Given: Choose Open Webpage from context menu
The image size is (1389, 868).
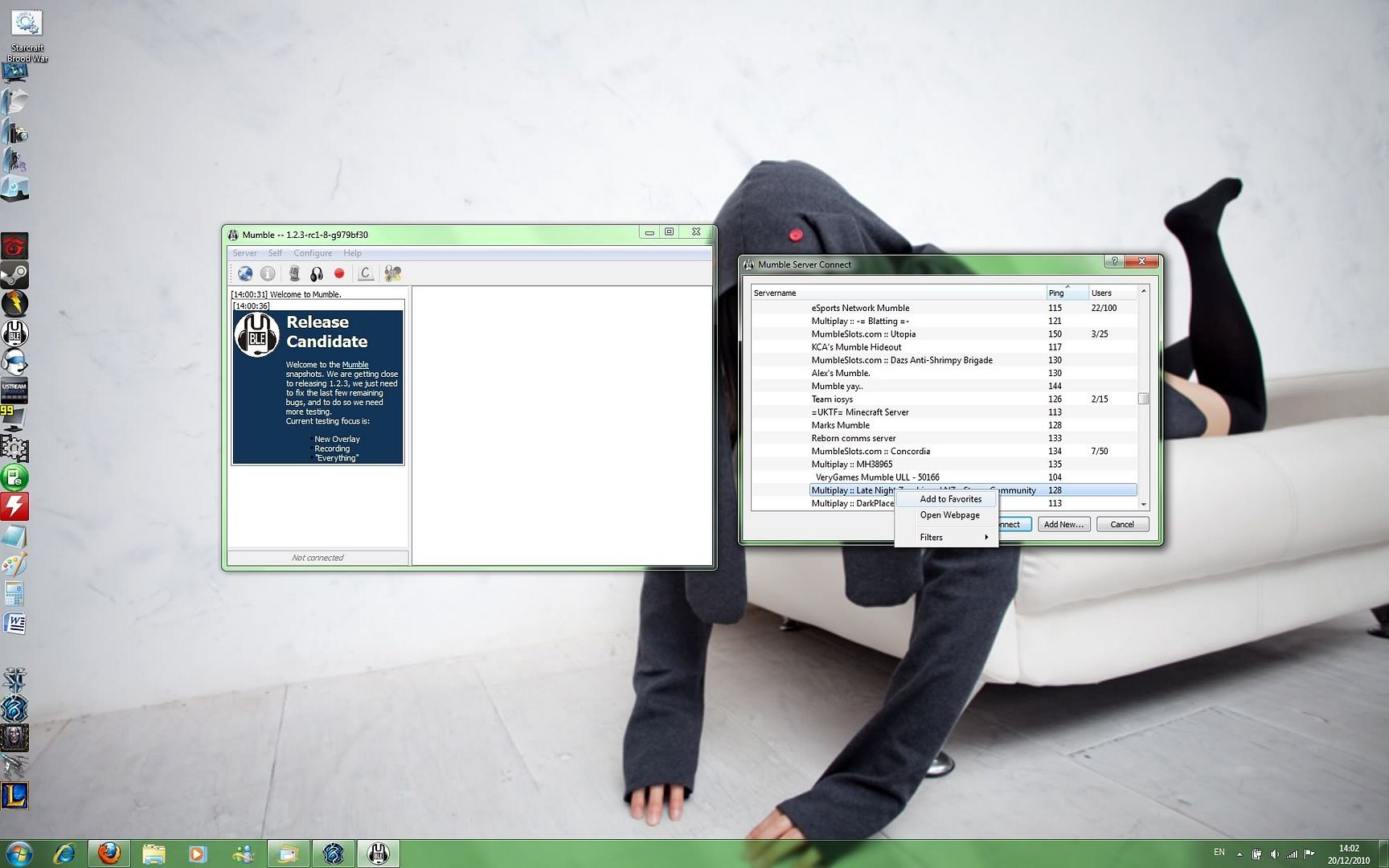Looking at the screenshot, I should pyautogui.click(x=946, y=515).
